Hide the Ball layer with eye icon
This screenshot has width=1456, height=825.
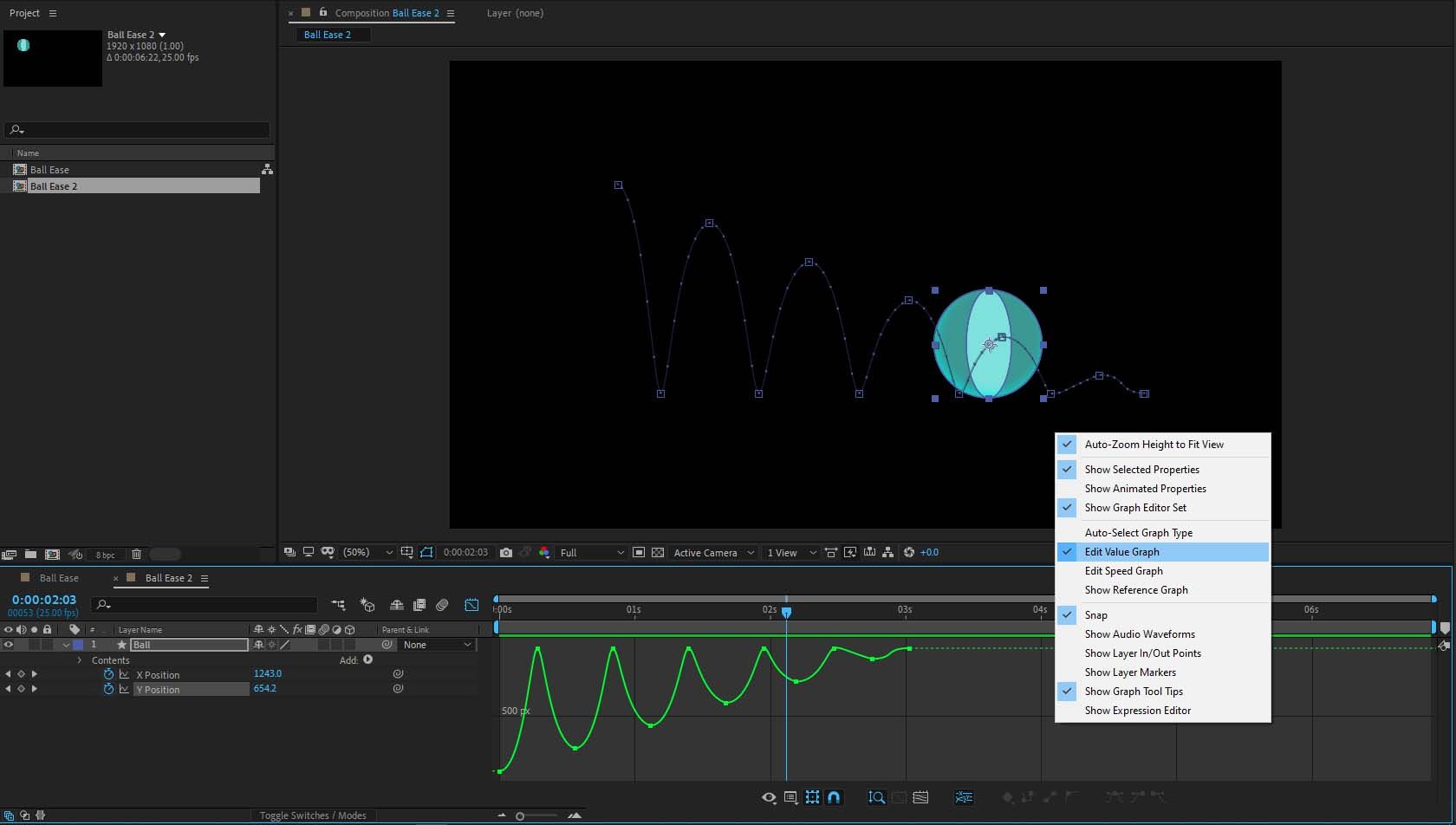tap(9, 645)
